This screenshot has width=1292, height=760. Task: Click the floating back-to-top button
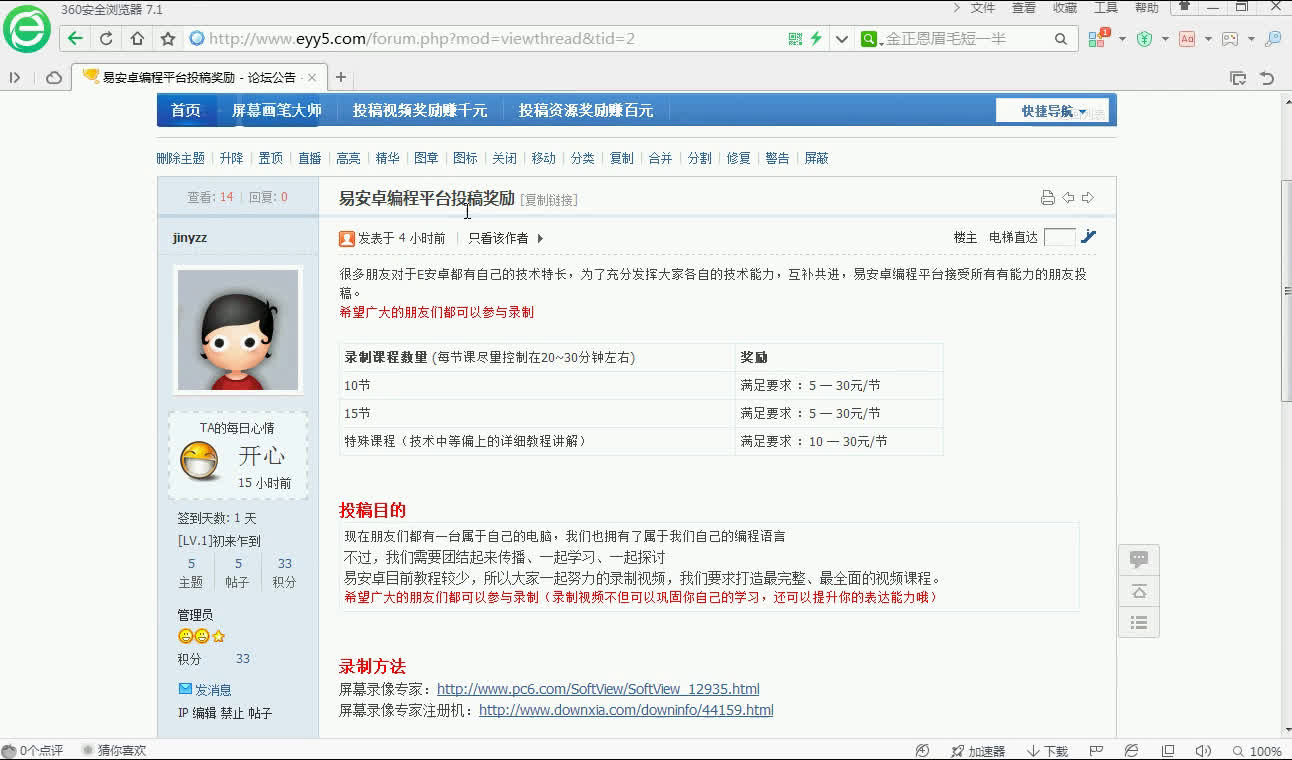coord(1138,591)
